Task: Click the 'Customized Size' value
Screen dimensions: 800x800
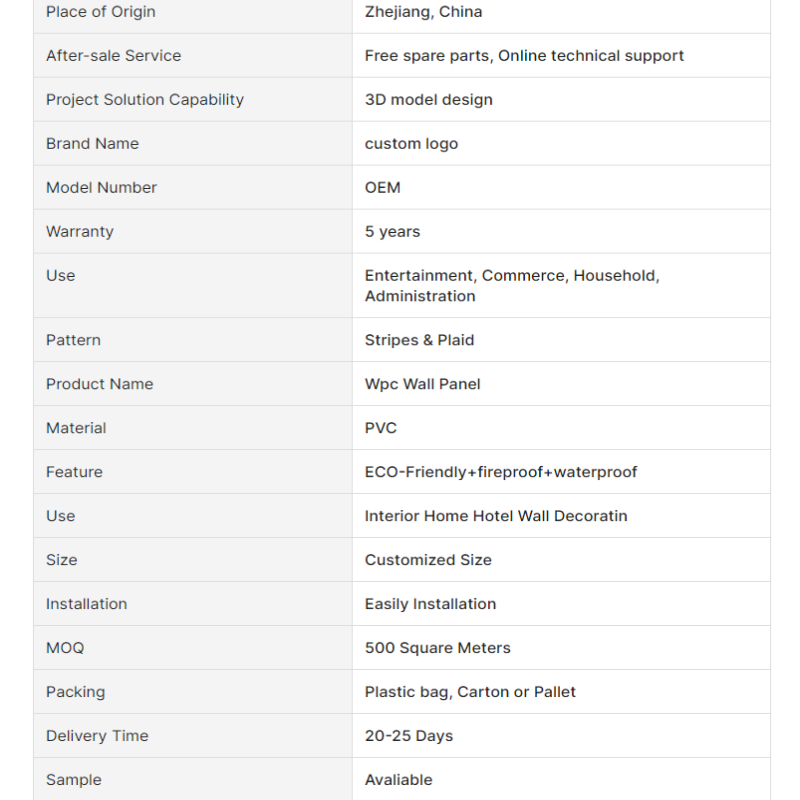Action: [x=428, y=560]
